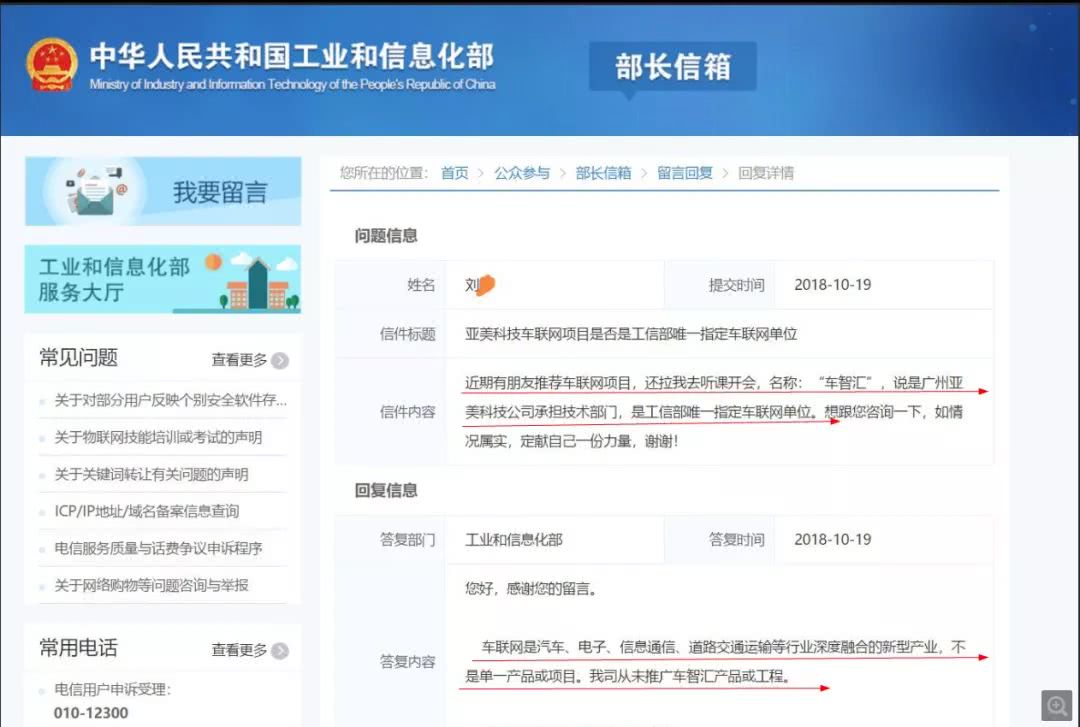Image resolution: width=1080 pixels, height=727 pixels.
Task: Click phone number 010-12300
Action: [91, 713]
